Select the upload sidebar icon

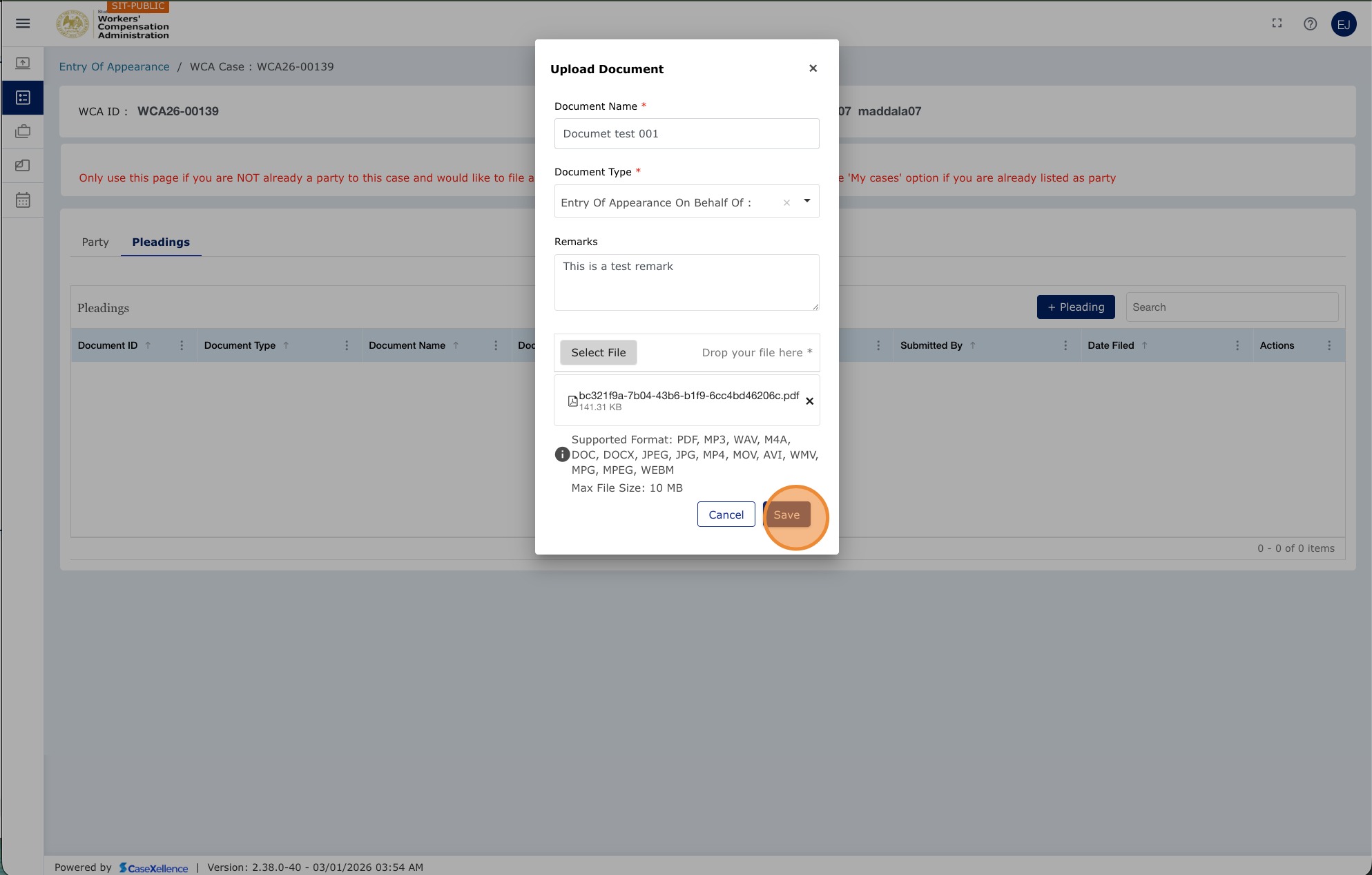coord(23,64)
